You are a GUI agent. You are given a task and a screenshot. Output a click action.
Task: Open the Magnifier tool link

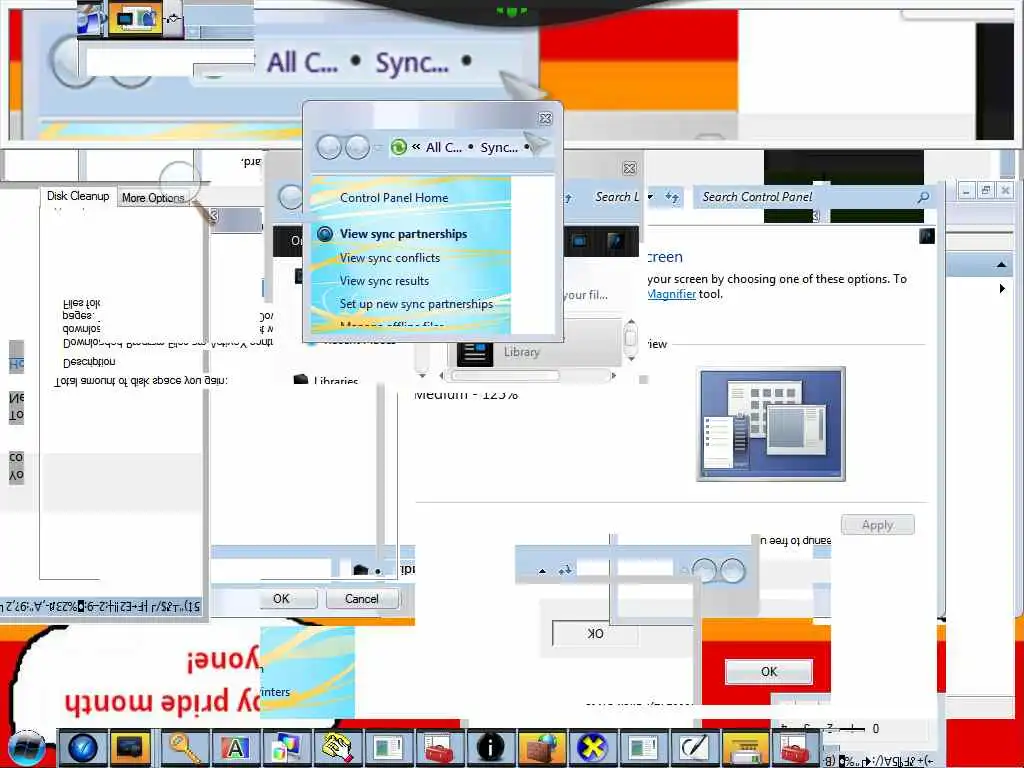(x=671, y=294)
